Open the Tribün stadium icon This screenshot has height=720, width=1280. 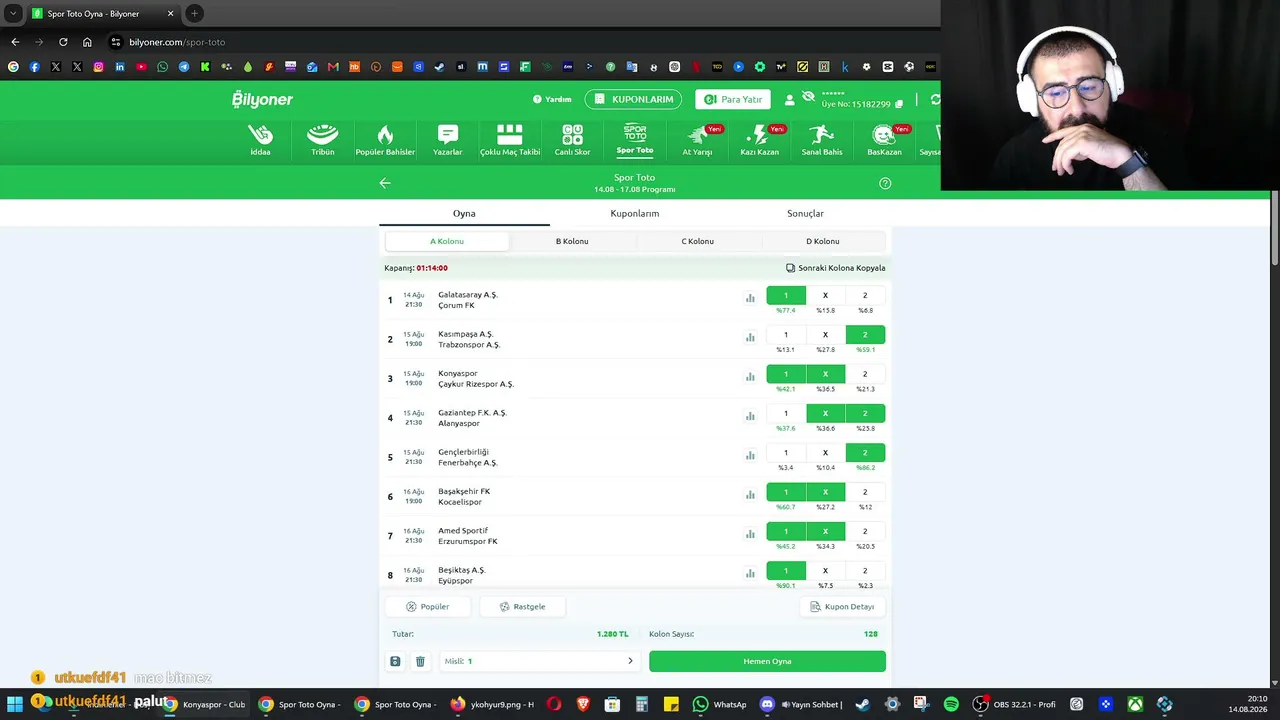[322, 140]
